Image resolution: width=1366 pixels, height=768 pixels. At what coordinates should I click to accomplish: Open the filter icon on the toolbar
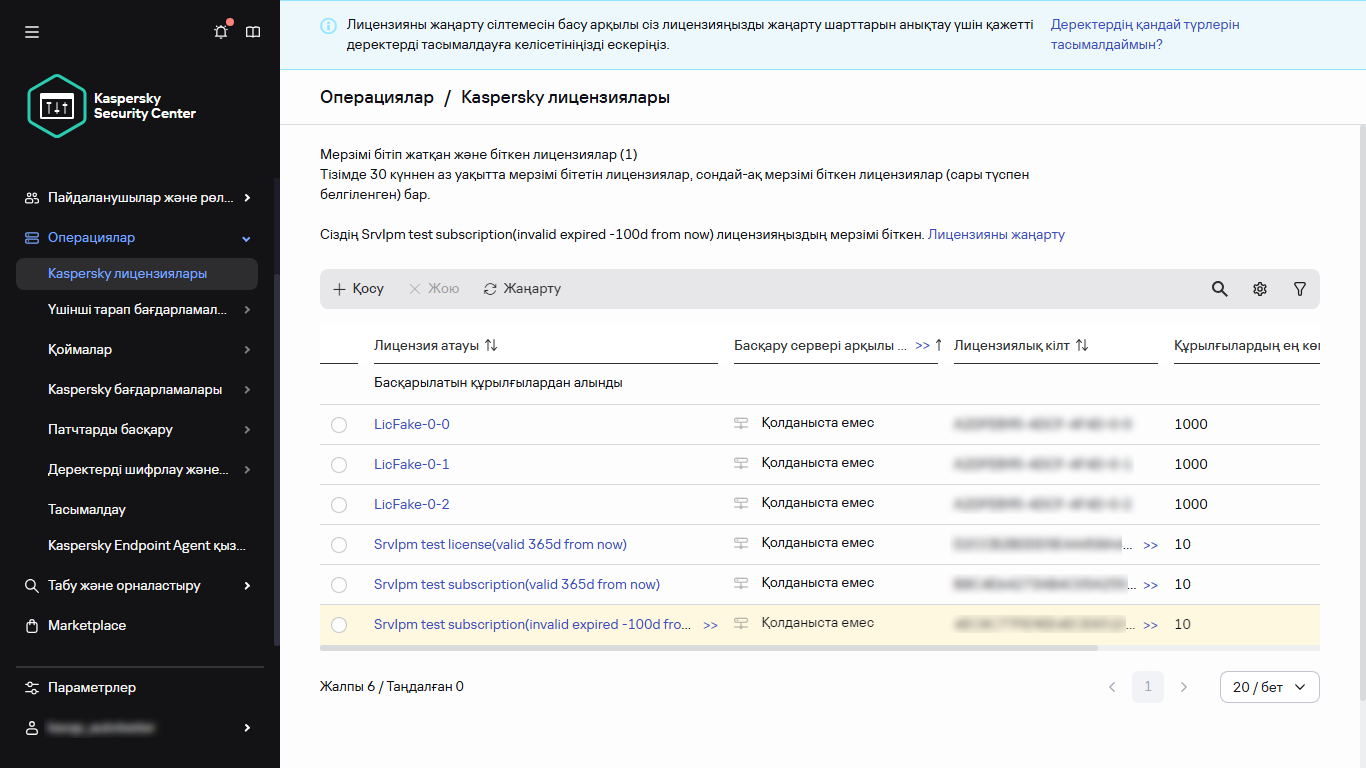pos(1299,288)
